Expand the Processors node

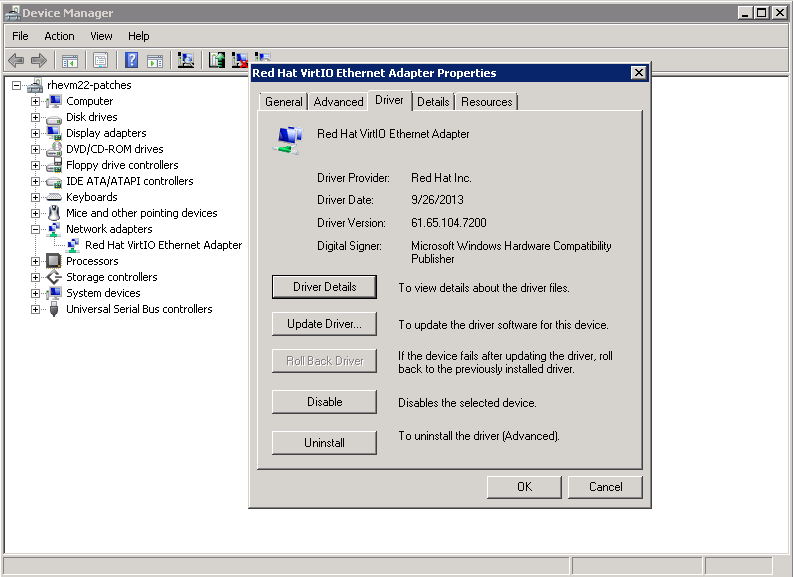(35, 261)
